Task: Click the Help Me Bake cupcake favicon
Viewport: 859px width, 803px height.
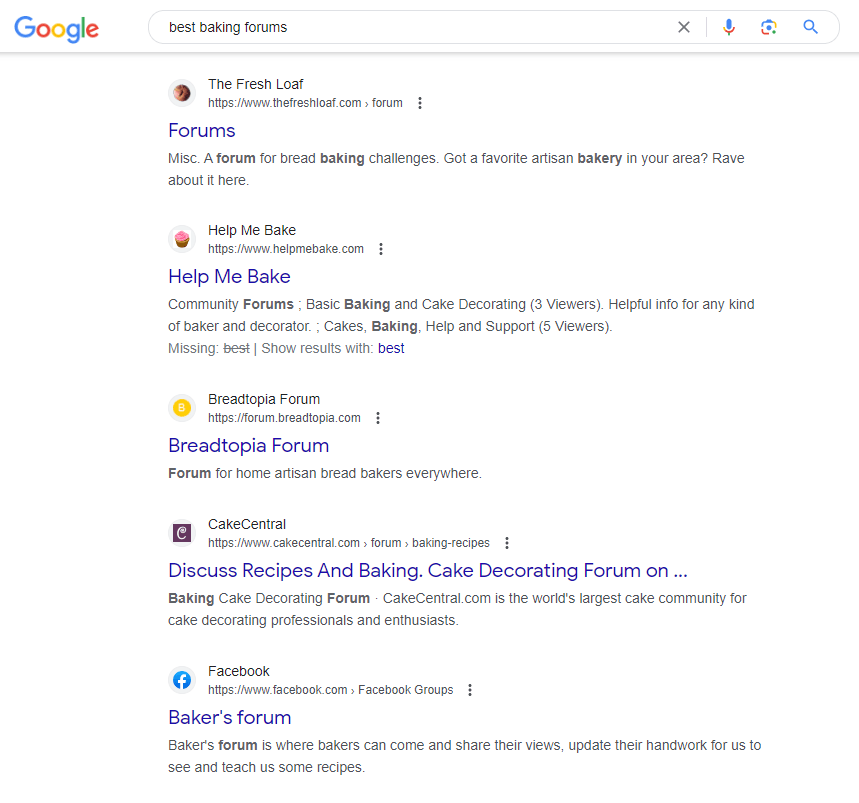Action: pyautogui.click(x=182, y=239)
